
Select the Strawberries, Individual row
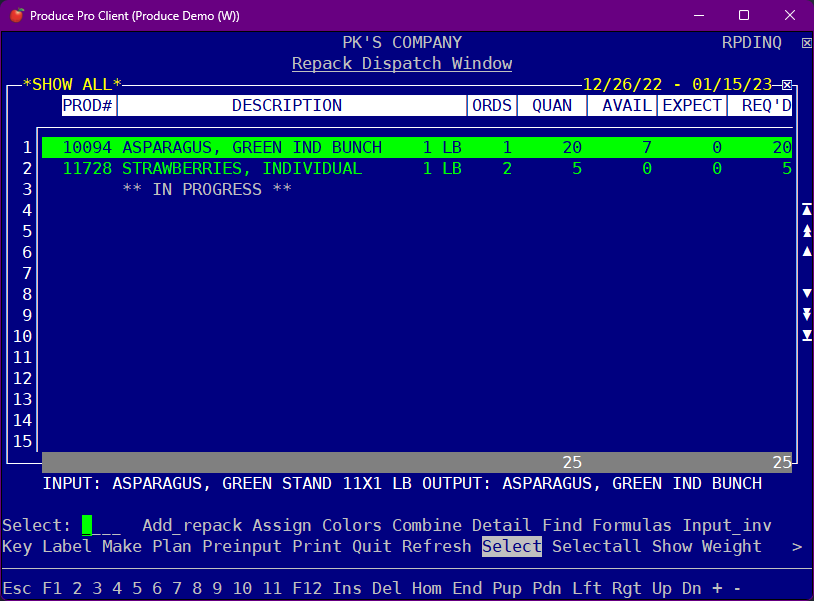[x=241, y=169]
